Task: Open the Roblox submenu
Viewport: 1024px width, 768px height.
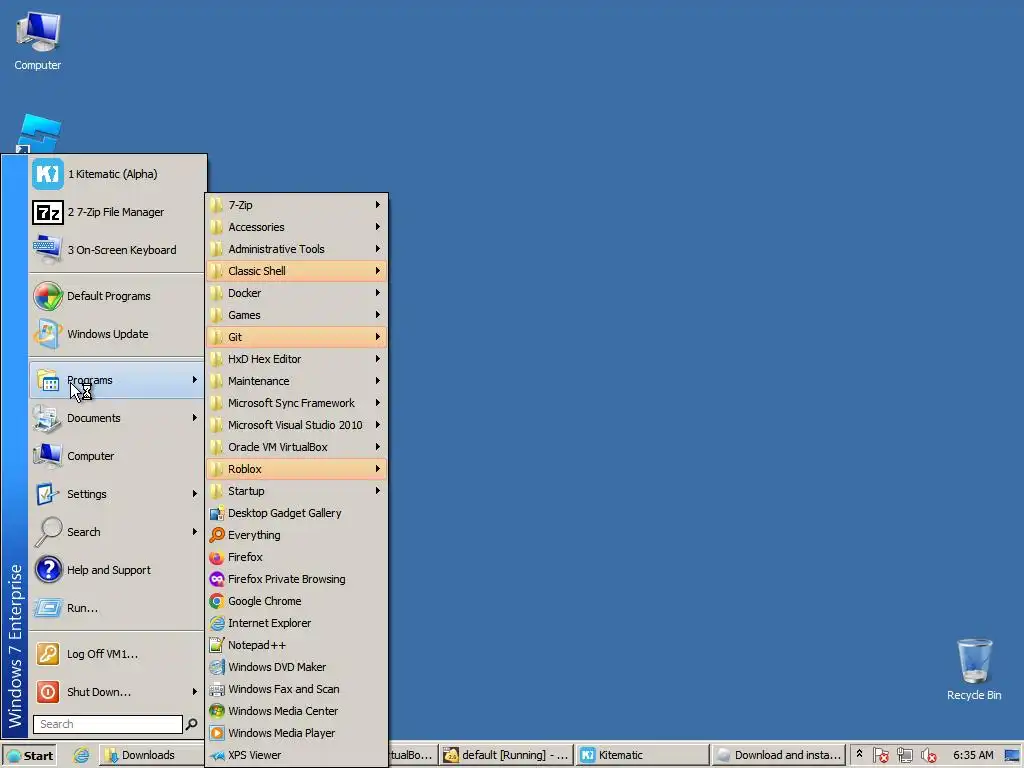Action: [x=296, y=469]
